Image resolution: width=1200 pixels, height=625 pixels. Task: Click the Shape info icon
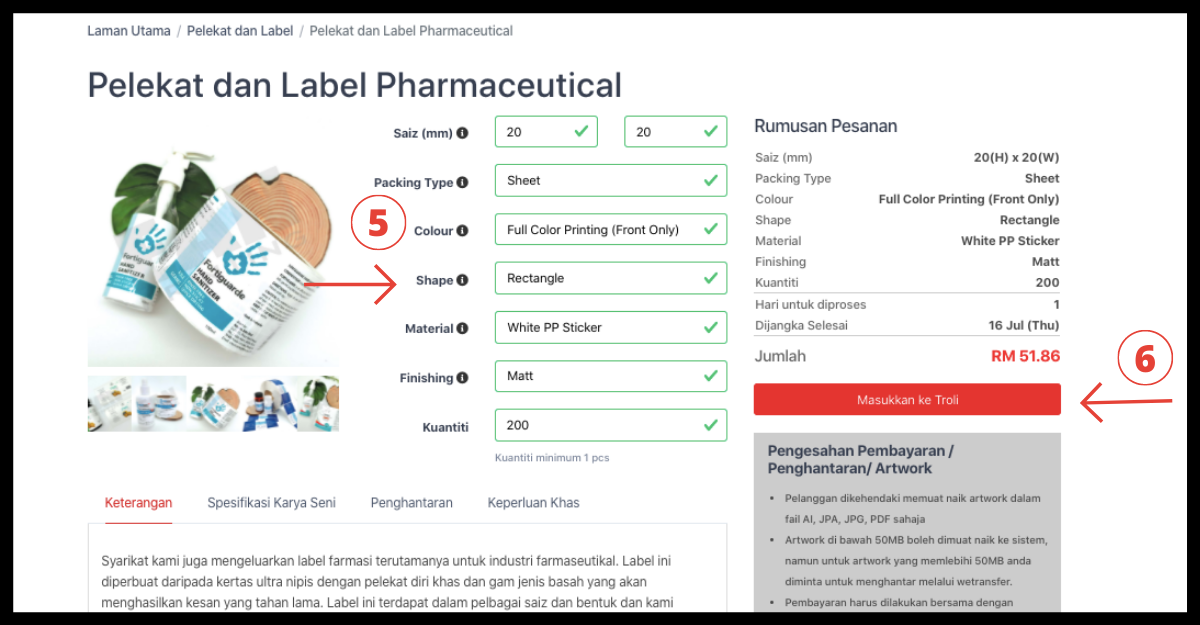(462, 280)
